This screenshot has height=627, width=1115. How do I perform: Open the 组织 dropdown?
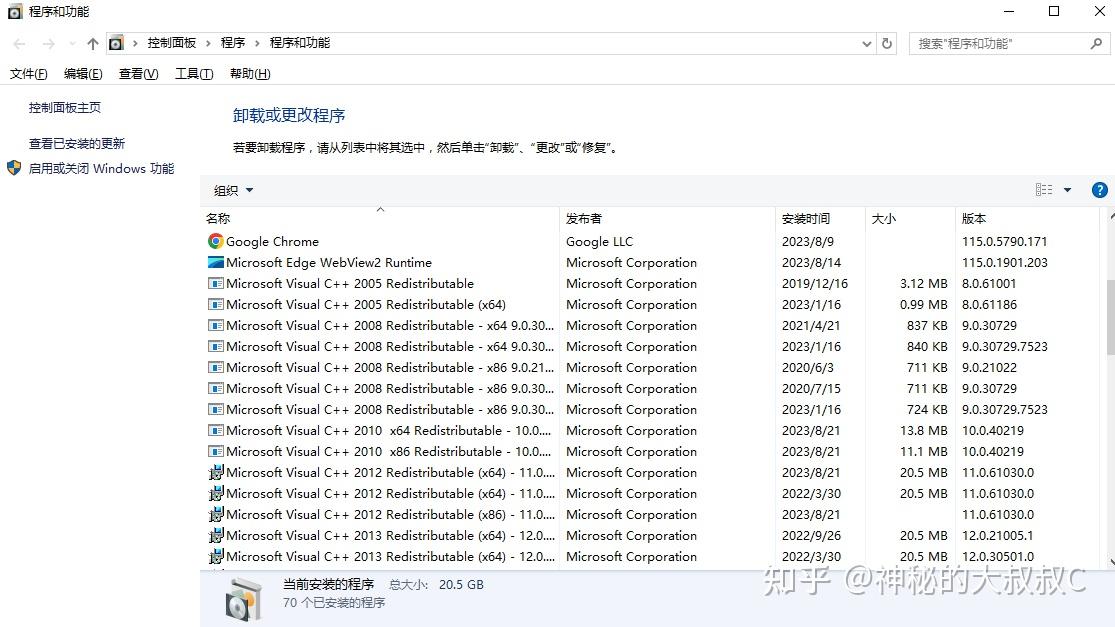(233, 191)
